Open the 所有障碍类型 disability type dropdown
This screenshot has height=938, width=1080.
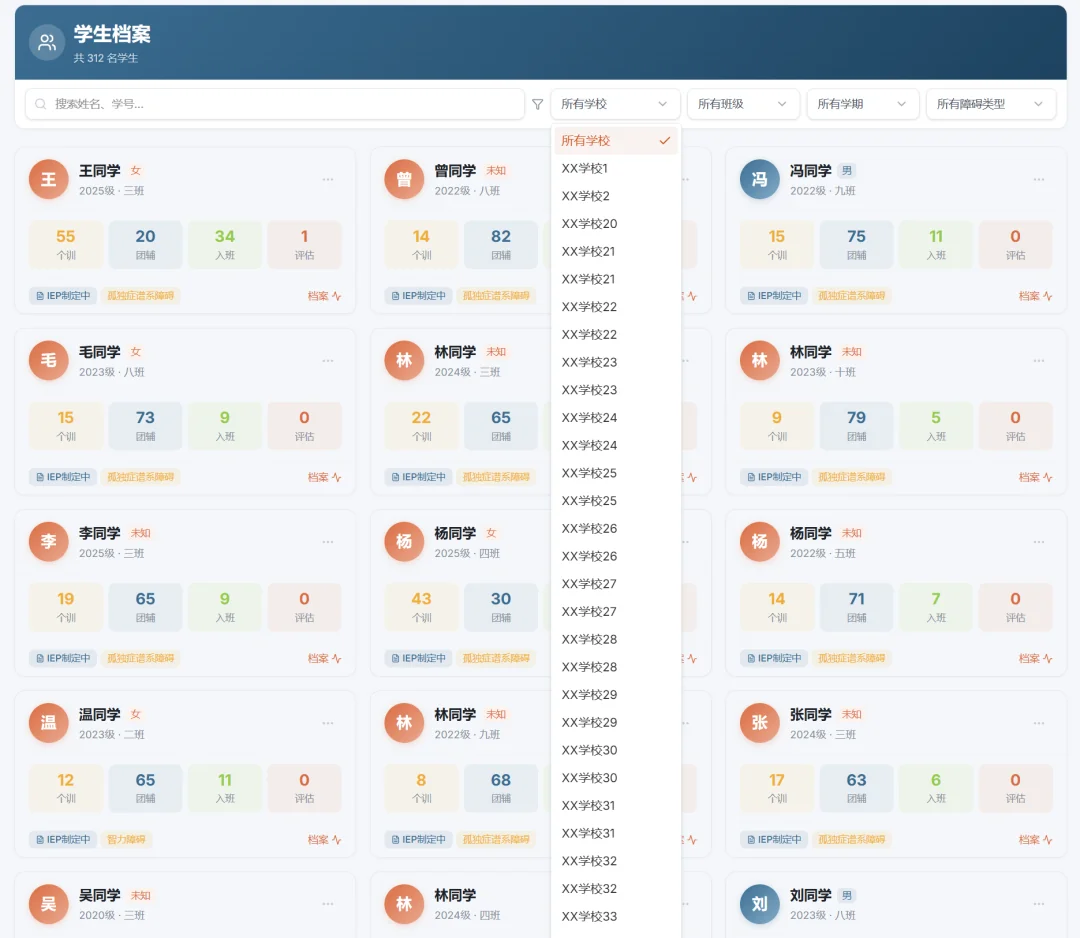(x=990, y=104)
